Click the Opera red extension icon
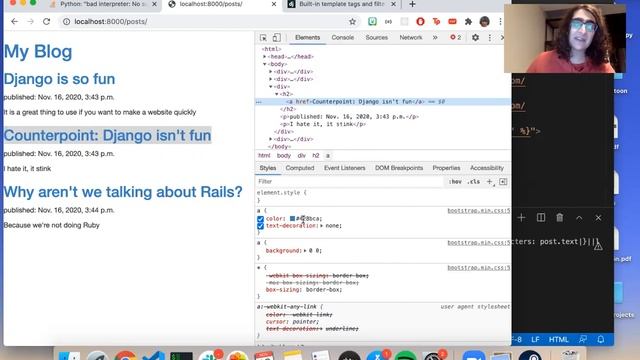The image size is (640, 360). [x=420, y=22]
